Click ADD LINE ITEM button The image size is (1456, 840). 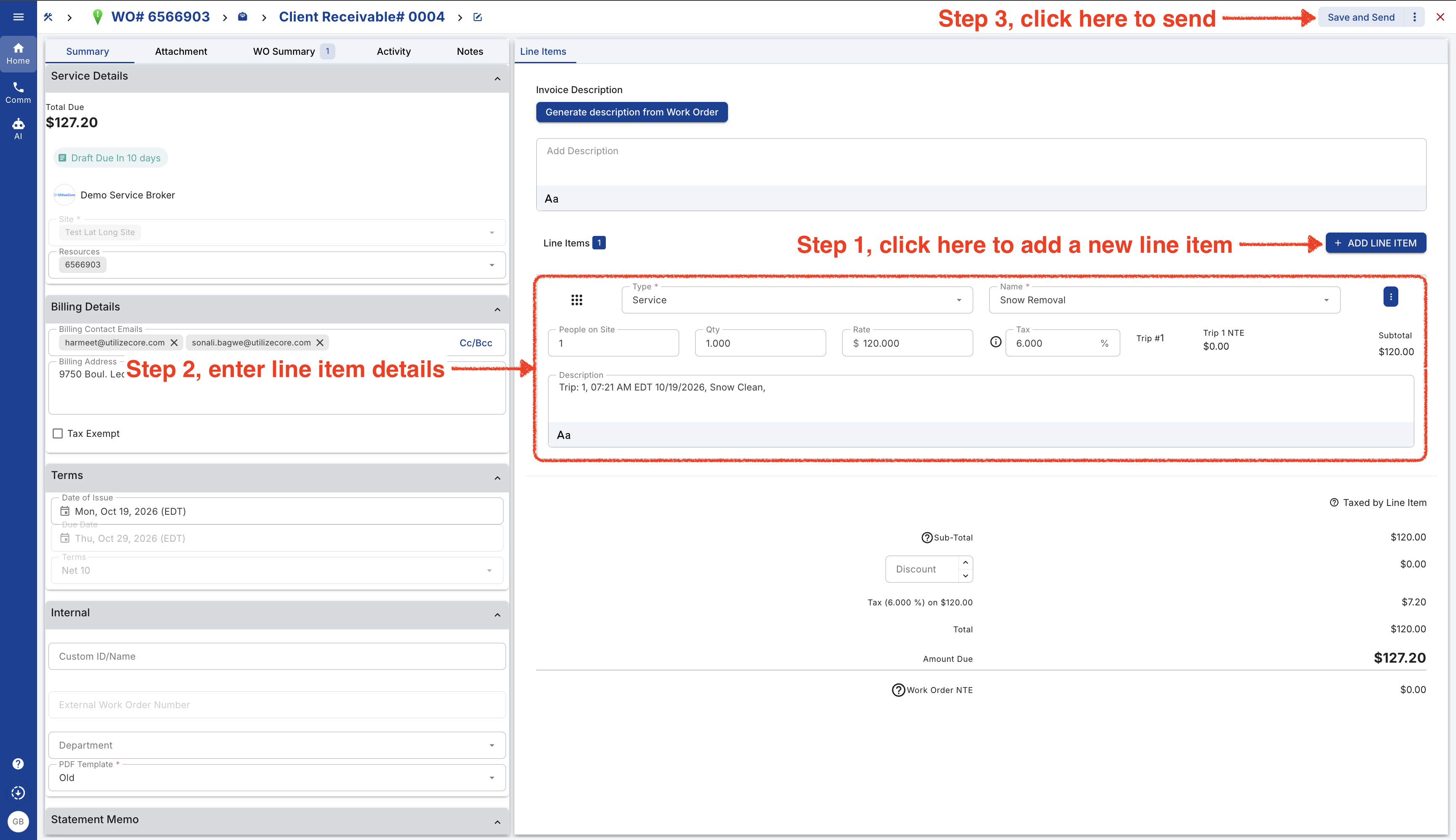coord(1376,243)
